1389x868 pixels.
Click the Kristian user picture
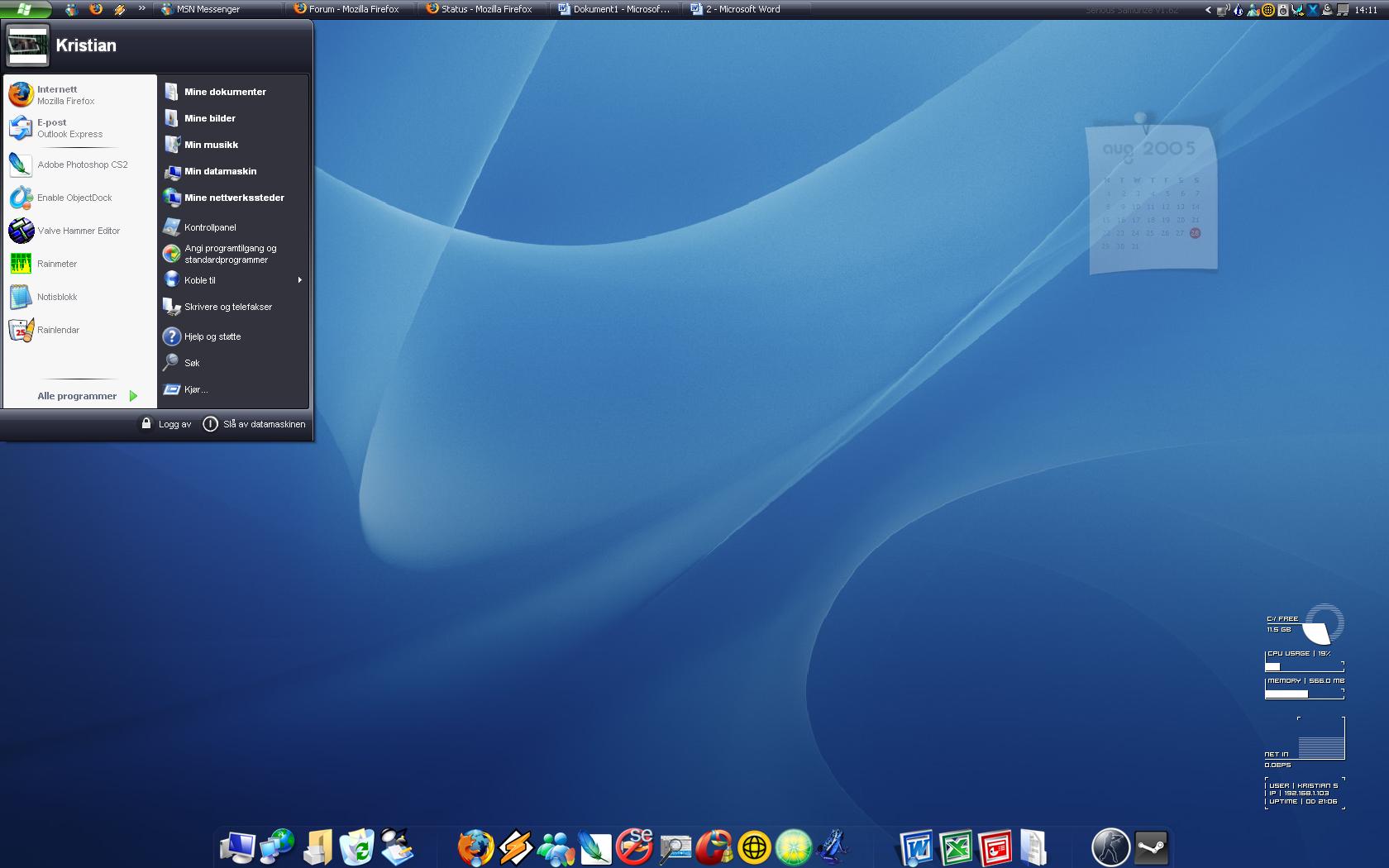[27, 45]
